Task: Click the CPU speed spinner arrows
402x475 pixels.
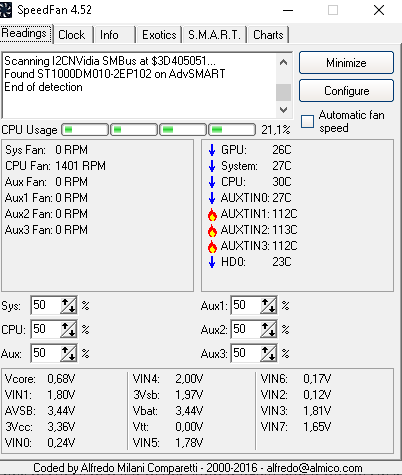Action: click(68, 329)
